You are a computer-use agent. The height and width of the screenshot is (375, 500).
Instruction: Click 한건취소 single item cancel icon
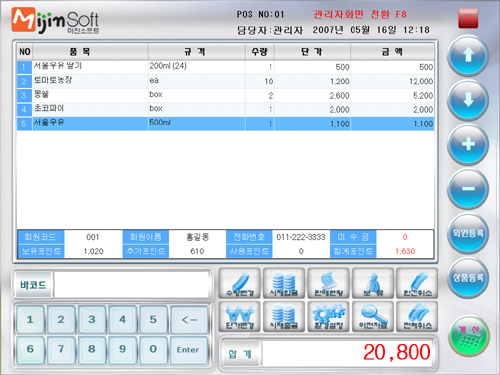pos(417,283)
